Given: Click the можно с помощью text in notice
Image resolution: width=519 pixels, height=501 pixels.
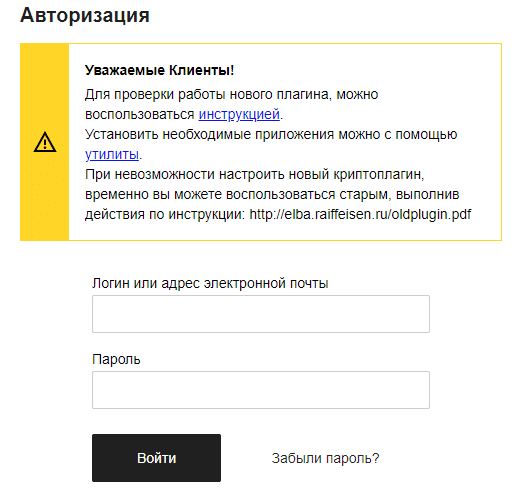Looking at the screenshot, I should pyautogui.click(x=398, y=134).
